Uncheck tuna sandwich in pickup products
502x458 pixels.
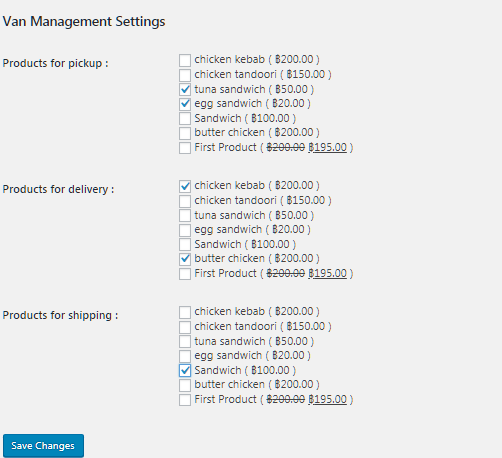(185, 89)
